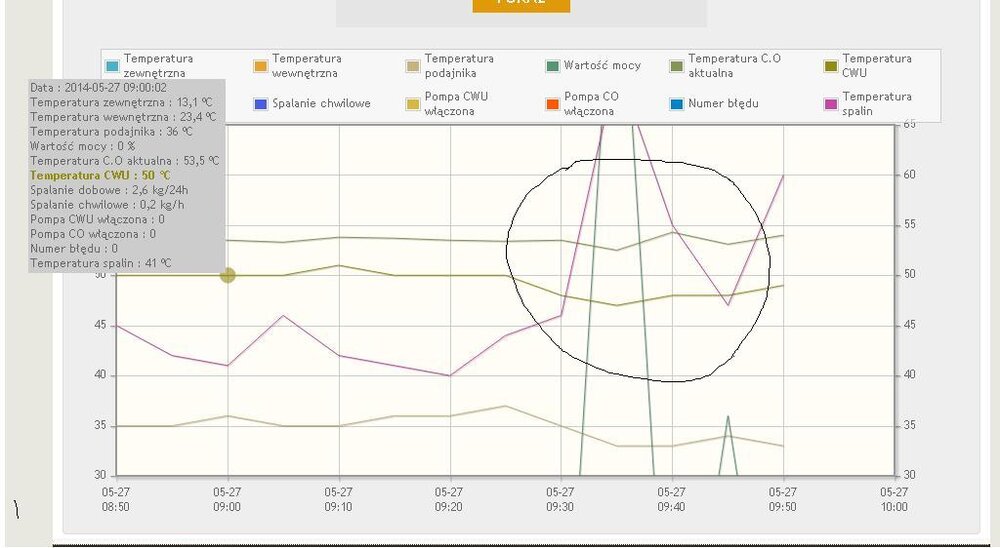Click the Temperatura spalin line endpoint at 09:50
The image size is (1000, 548).
coord(783,175)
